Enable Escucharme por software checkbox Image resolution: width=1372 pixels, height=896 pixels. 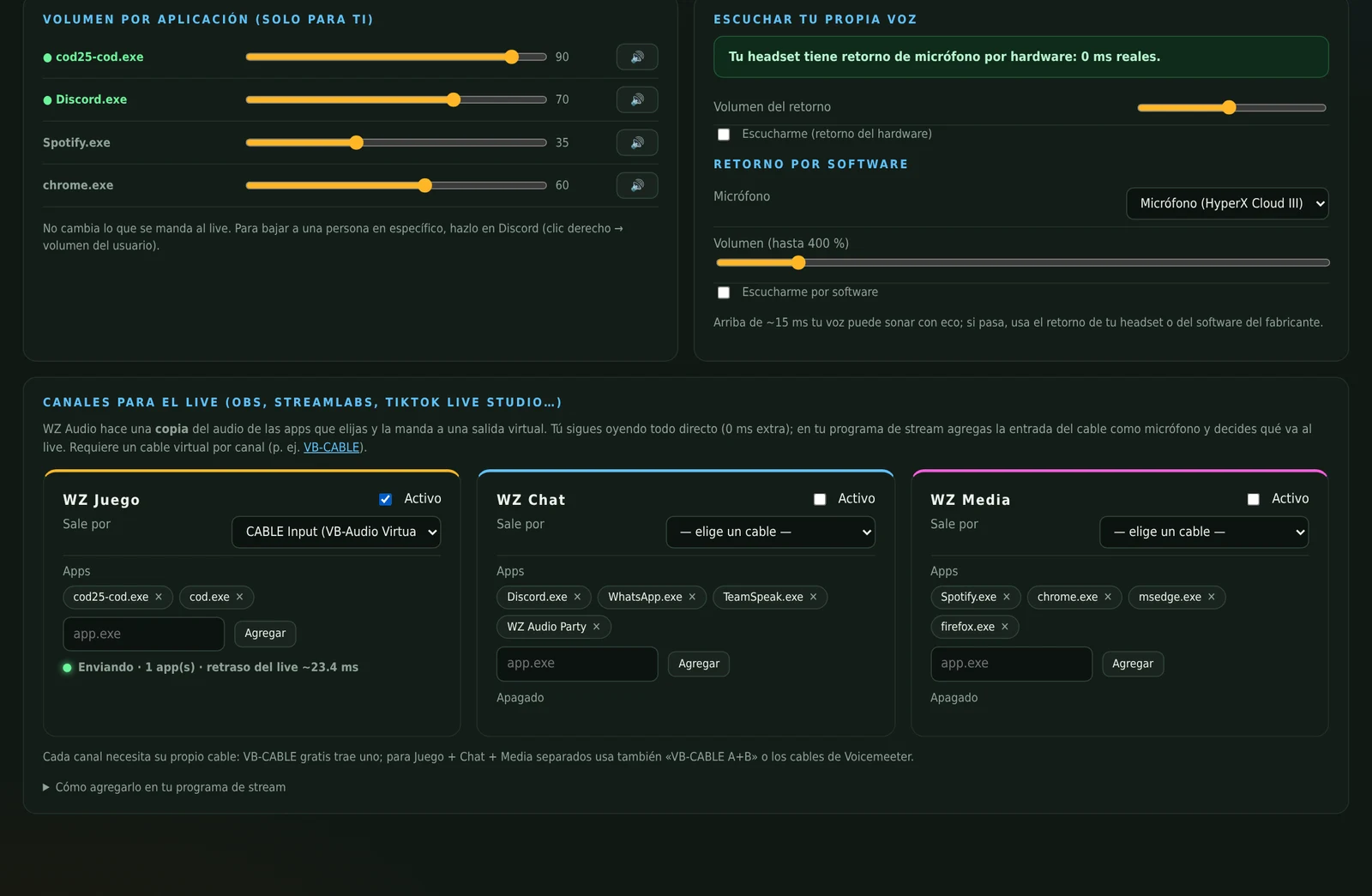click(x=724, y=292)
